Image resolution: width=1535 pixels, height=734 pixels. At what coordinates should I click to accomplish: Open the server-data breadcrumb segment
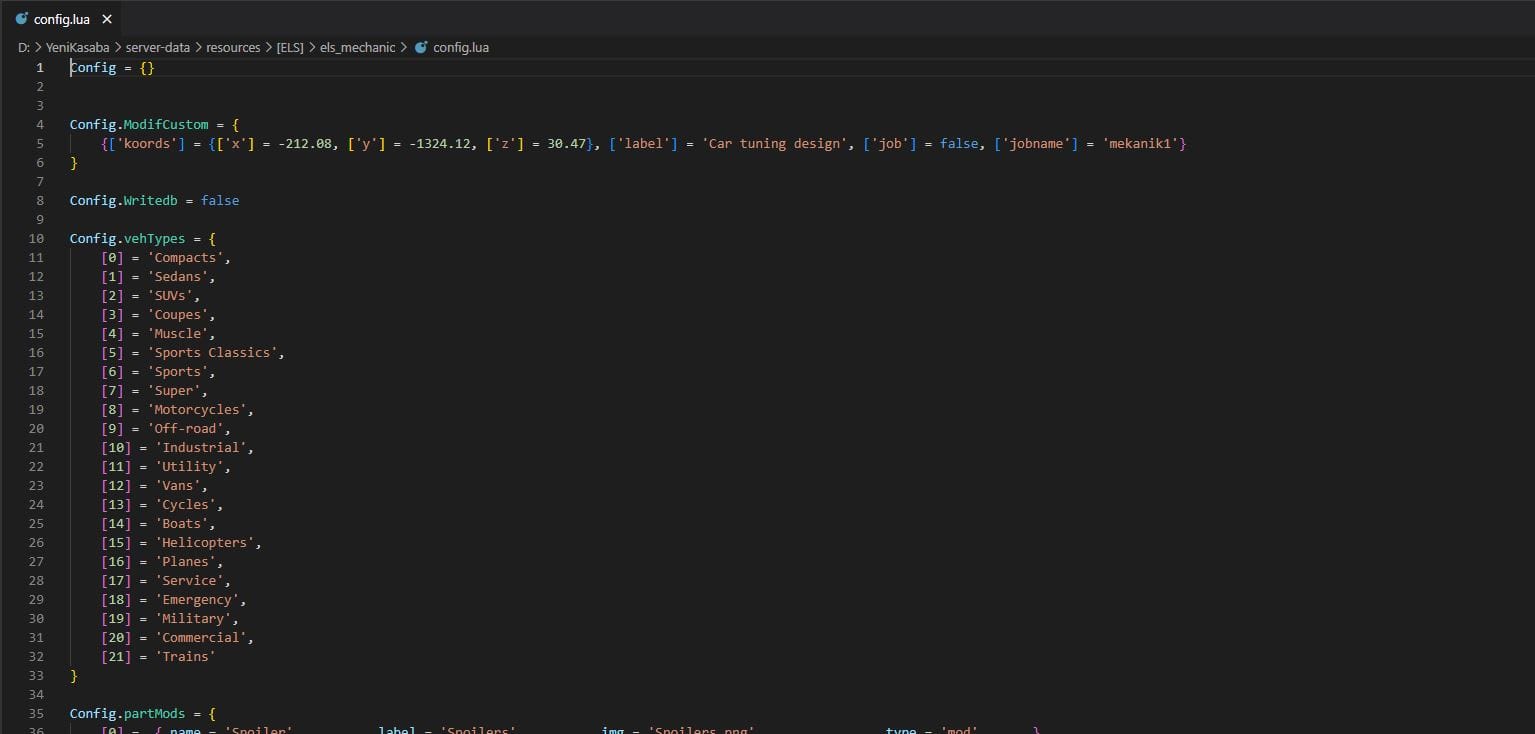point(158,47)
